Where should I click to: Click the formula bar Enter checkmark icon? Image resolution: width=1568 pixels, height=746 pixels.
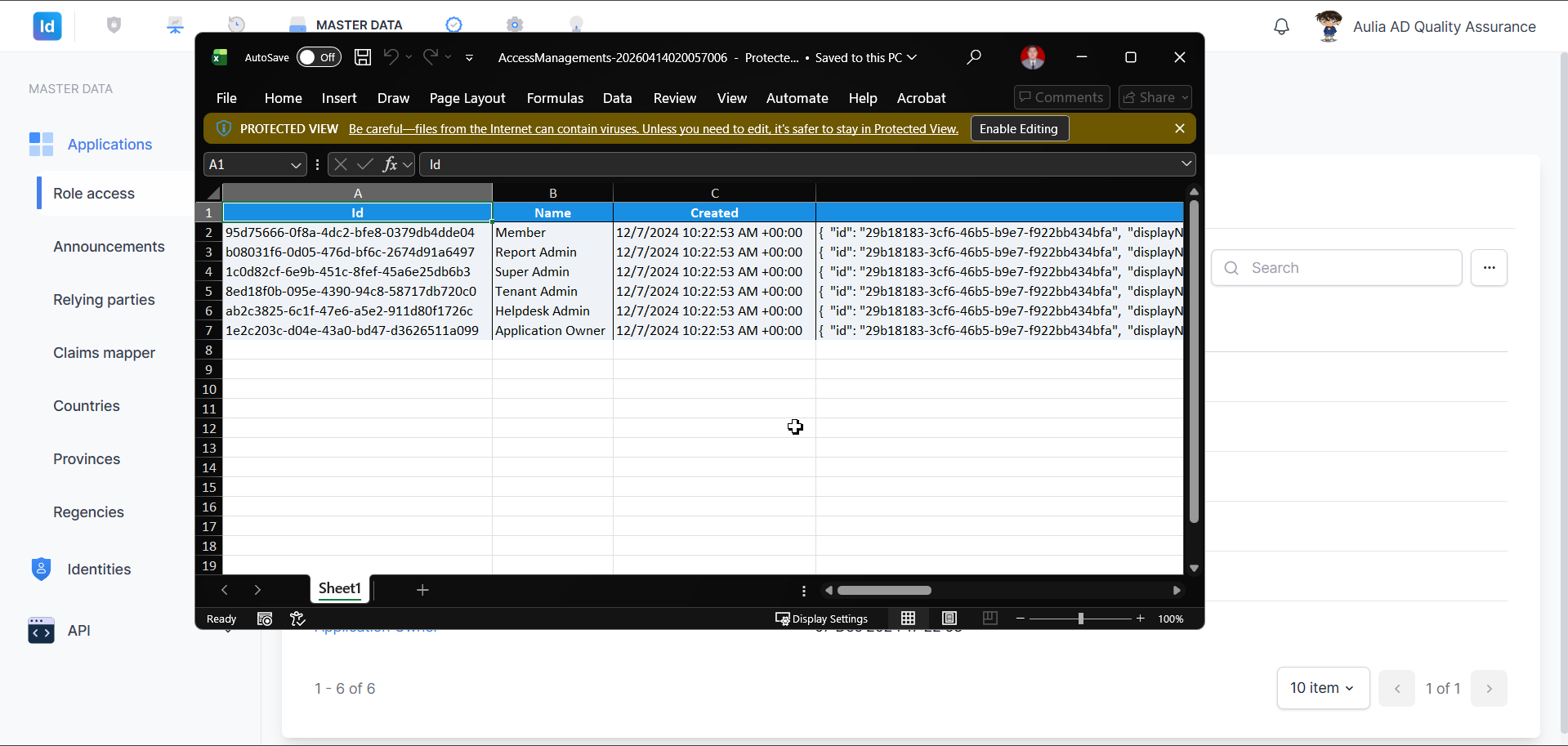(x=365, y=164)
